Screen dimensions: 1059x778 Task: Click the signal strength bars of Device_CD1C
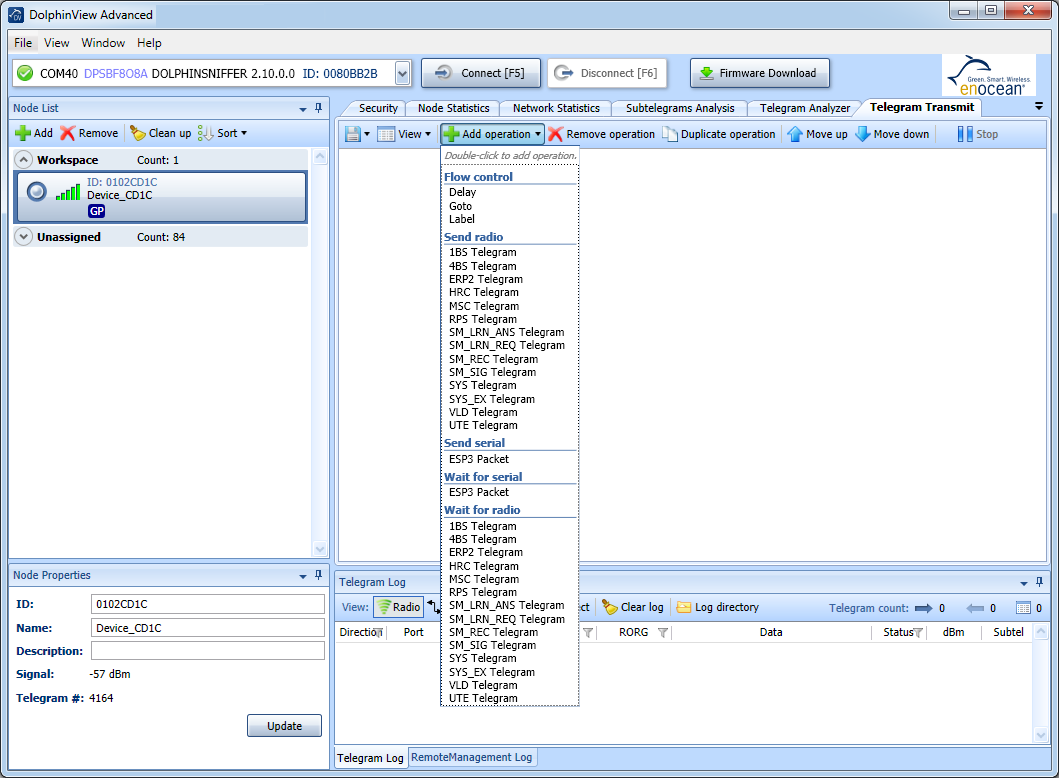(x=68, y=192)
